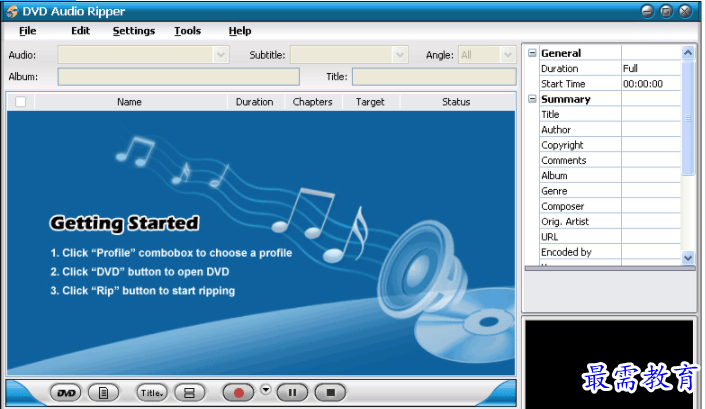Stop ripping with the stop button
Image resolution: width=706 pixels, height=409 pixels.
(x=331, y=393)
